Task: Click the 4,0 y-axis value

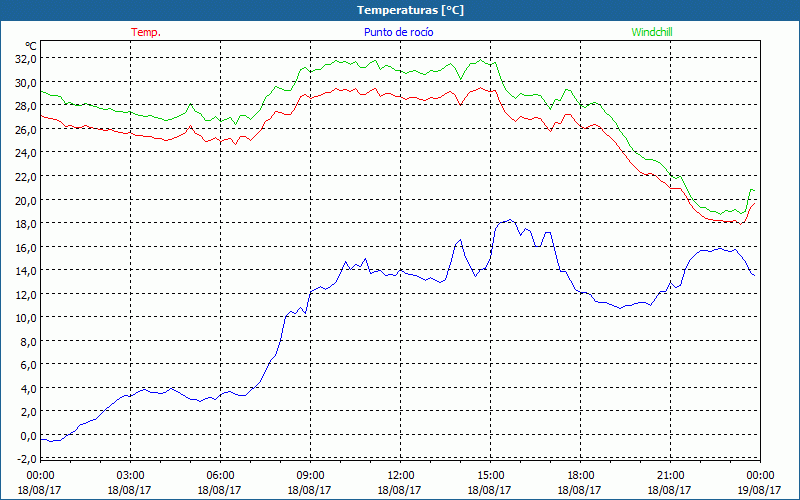Action: pos(29,389)
